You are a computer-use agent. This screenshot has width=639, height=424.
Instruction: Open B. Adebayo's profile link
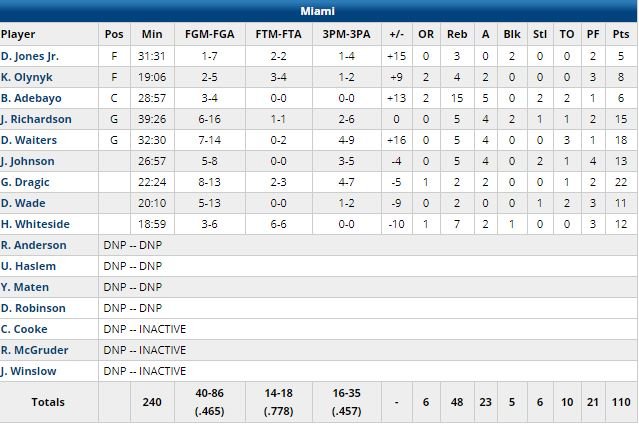[28, 98]
